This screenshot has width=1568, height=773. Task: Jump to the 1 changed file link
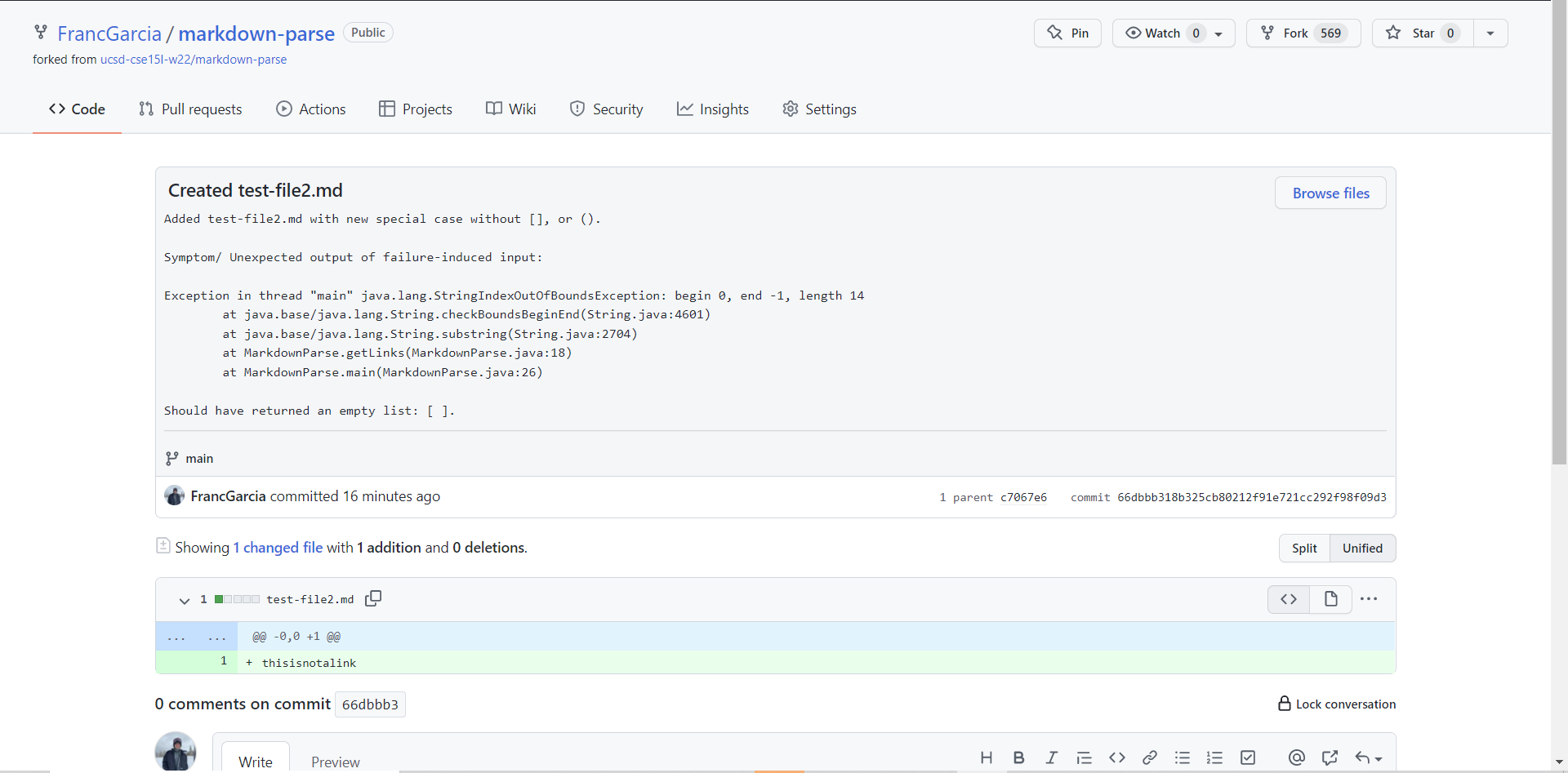278,548
